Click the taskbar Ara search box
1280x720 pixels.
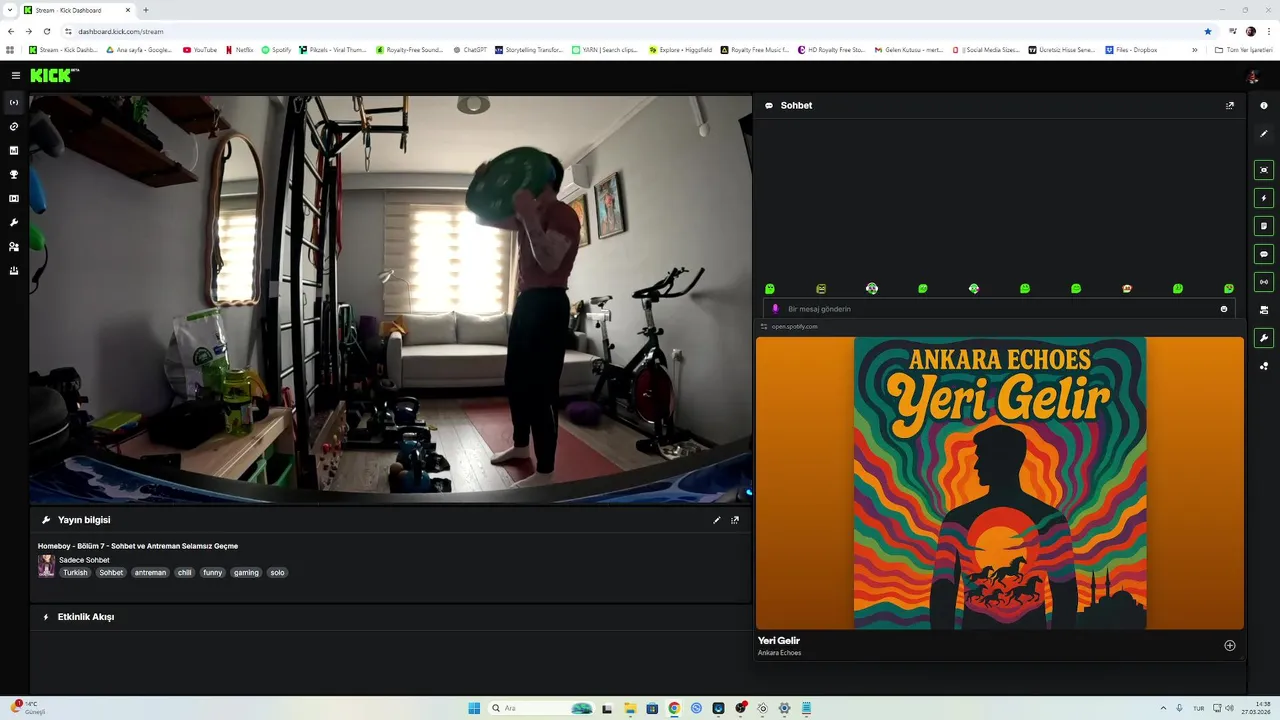click(540, 708)
